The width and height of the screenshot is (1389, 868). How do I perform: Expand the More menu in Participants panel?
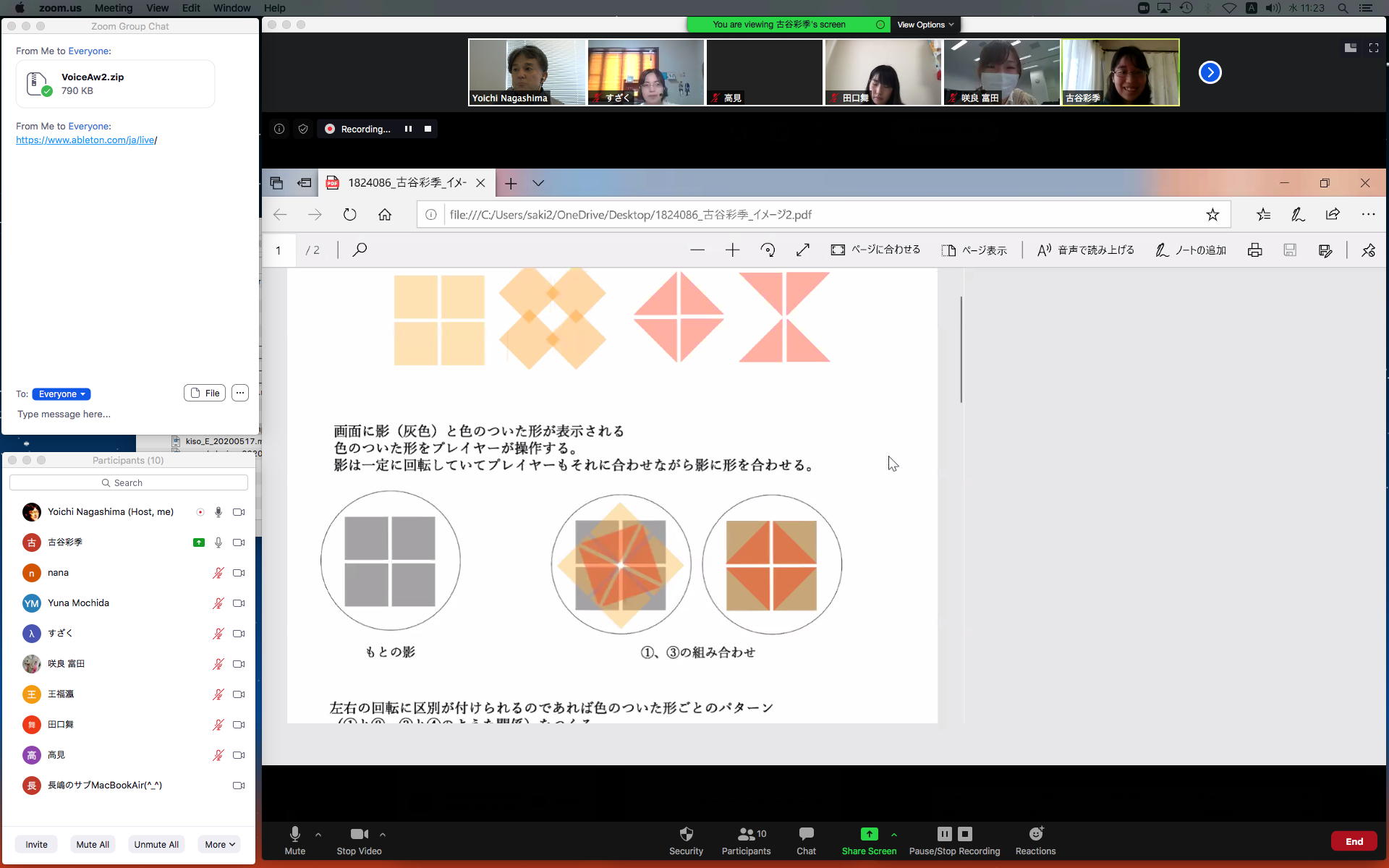coord(219,844)
